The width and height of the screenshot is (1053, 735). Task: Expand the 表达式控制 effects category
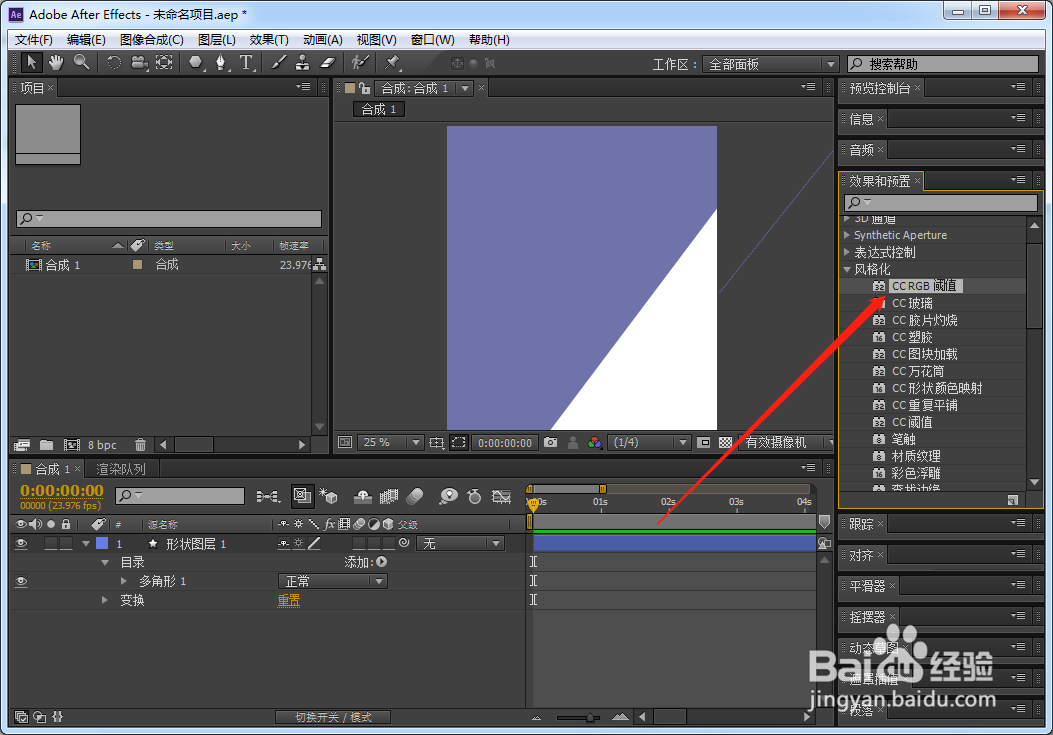[847, 252]
